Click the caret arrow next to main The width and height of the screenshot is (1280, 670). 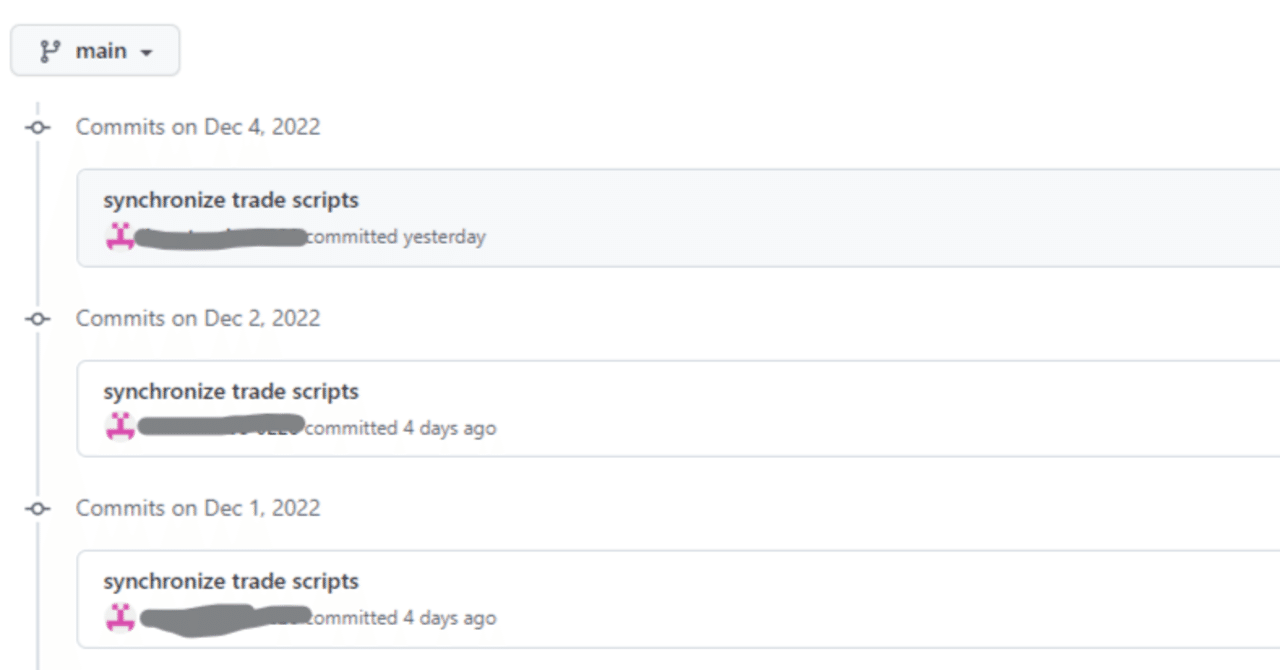click(x=146, y=52)
